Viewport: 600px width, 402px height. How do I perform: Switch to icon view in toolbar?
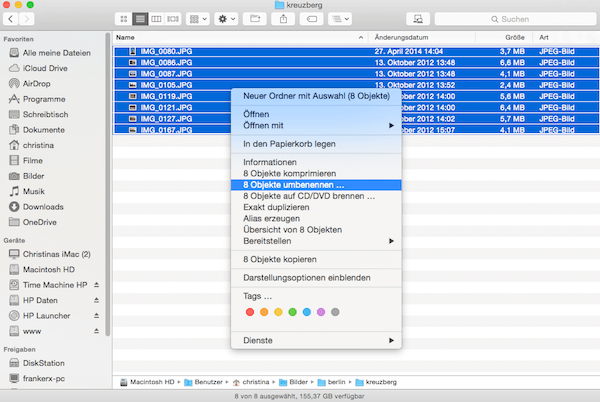pyautogui.click(x=123, y=19)
